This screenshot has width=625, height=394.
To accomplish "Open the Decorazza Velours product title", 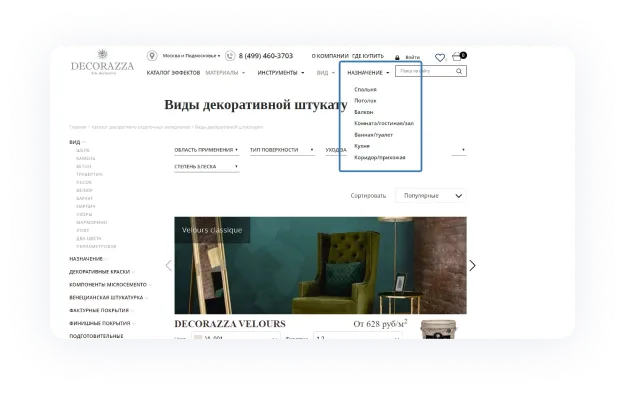I will click(230, 324).
